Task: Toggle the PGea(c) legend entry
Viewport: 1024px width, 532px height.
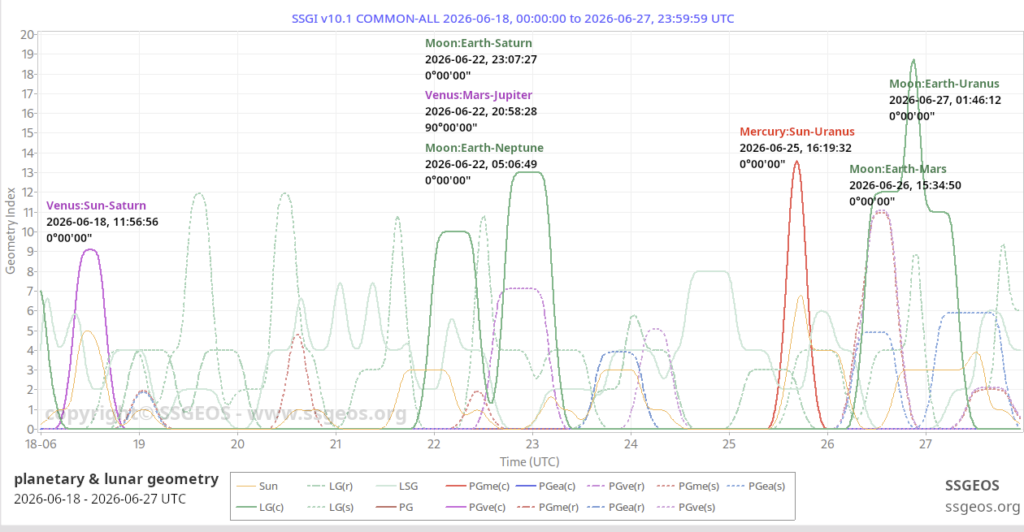Action: (x=546, y=486)
